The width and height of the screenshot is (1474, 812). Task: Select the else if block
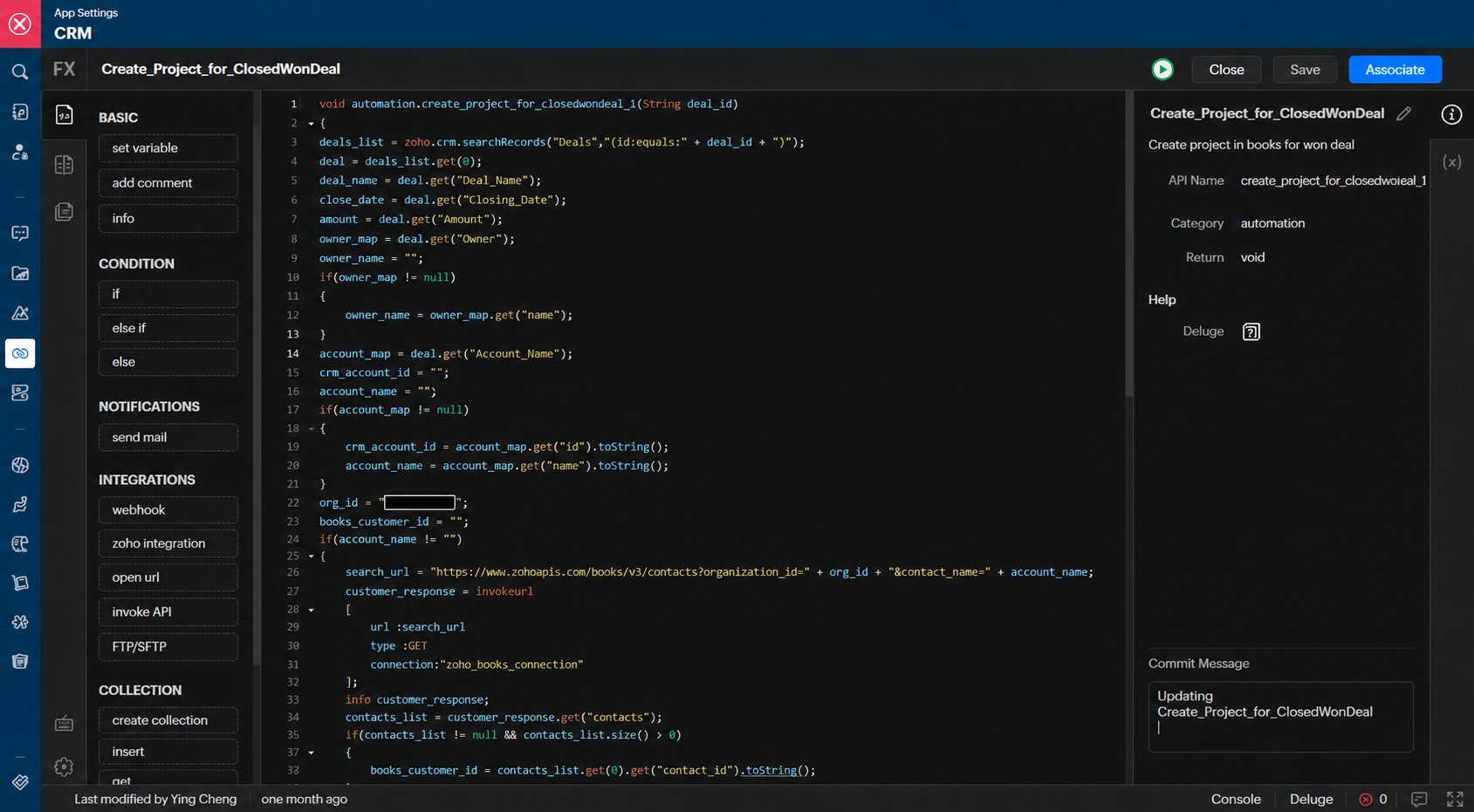pos(168,328)
